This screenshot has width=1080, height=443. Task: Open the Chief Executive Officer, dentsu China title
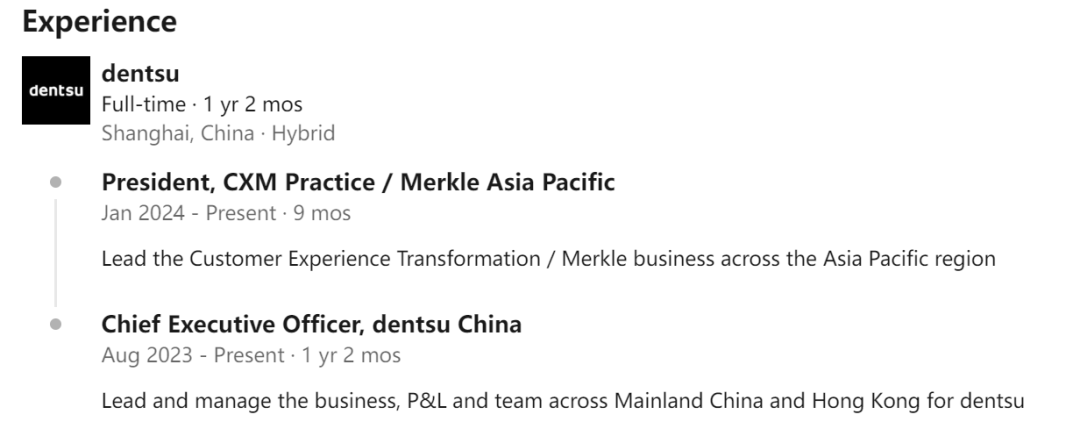(x=311, y=324)
